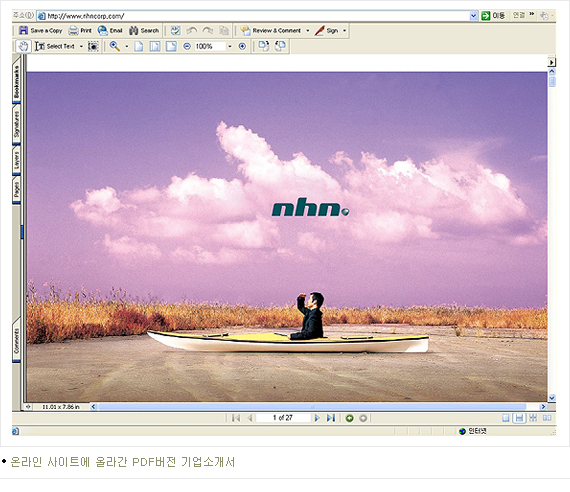The height and width of the screenshot is (492, 570).
Task: Click the green Go (이동) button
Action: pos(493,16)
